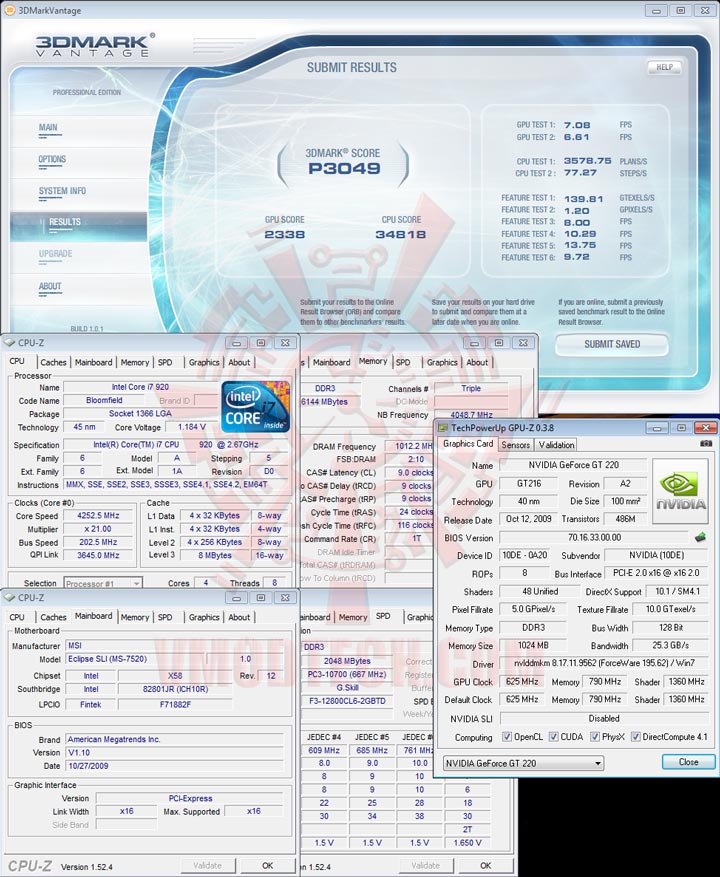Image resolution: width=720 pixels, height=877 pixels.
Task: Open the NVIDIA GeForce GT 220 card dropdown
Action: pos(524,763)
